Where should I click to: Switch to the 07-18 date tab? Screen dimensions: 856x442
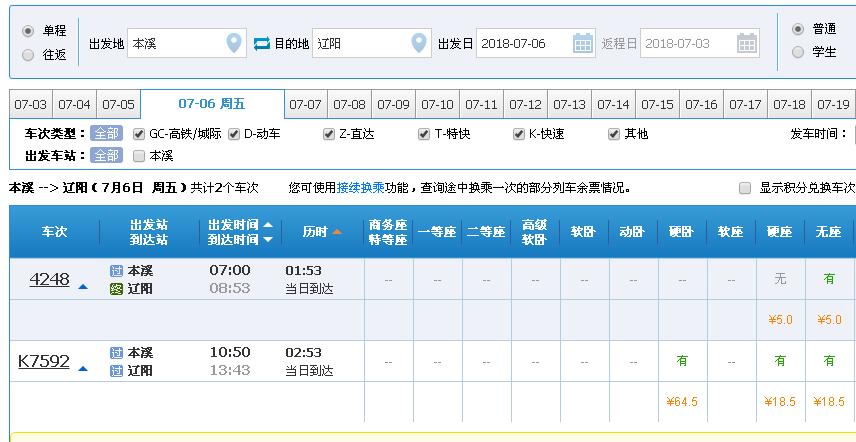(789, 104)
